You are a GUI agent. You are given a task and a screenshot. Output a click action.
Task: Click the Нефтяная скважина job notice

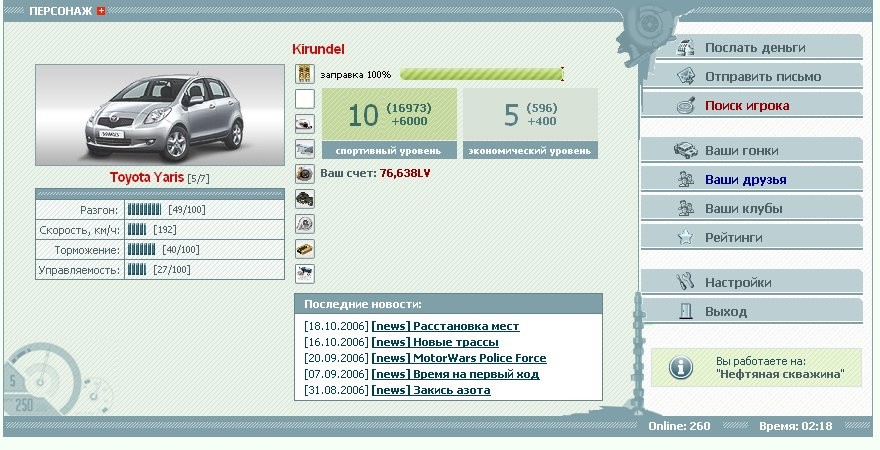[x=756, y=368]
